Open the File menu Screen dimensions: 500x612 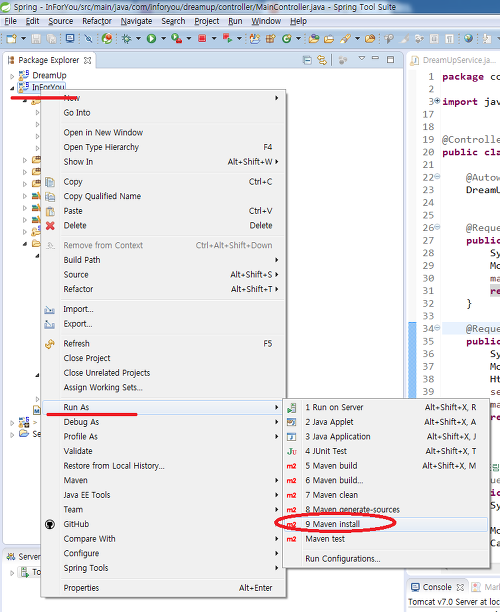click(x=11, y=21)
